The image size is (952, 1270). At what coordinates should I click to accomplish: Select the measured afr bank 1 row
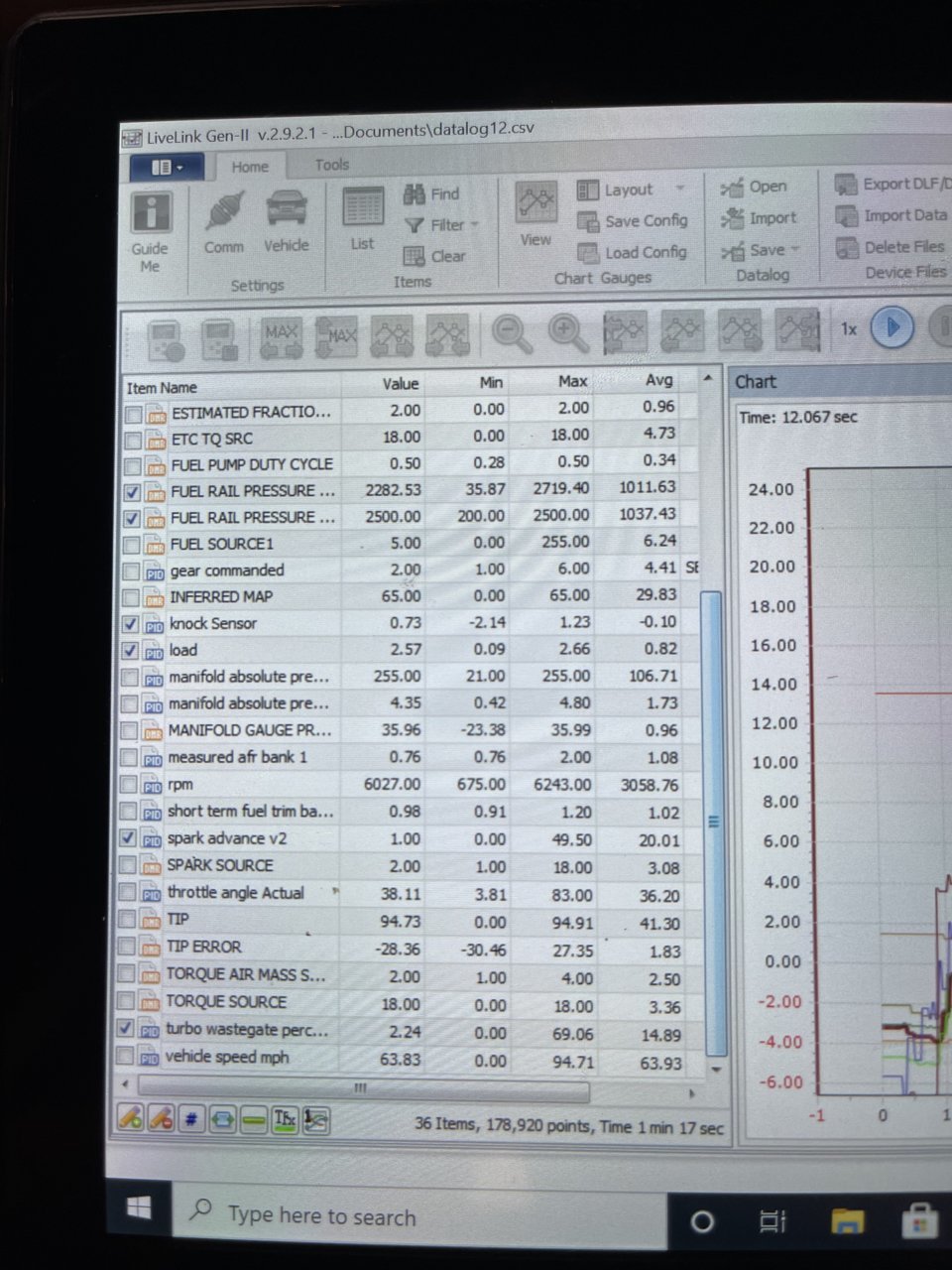click(410, 757)
